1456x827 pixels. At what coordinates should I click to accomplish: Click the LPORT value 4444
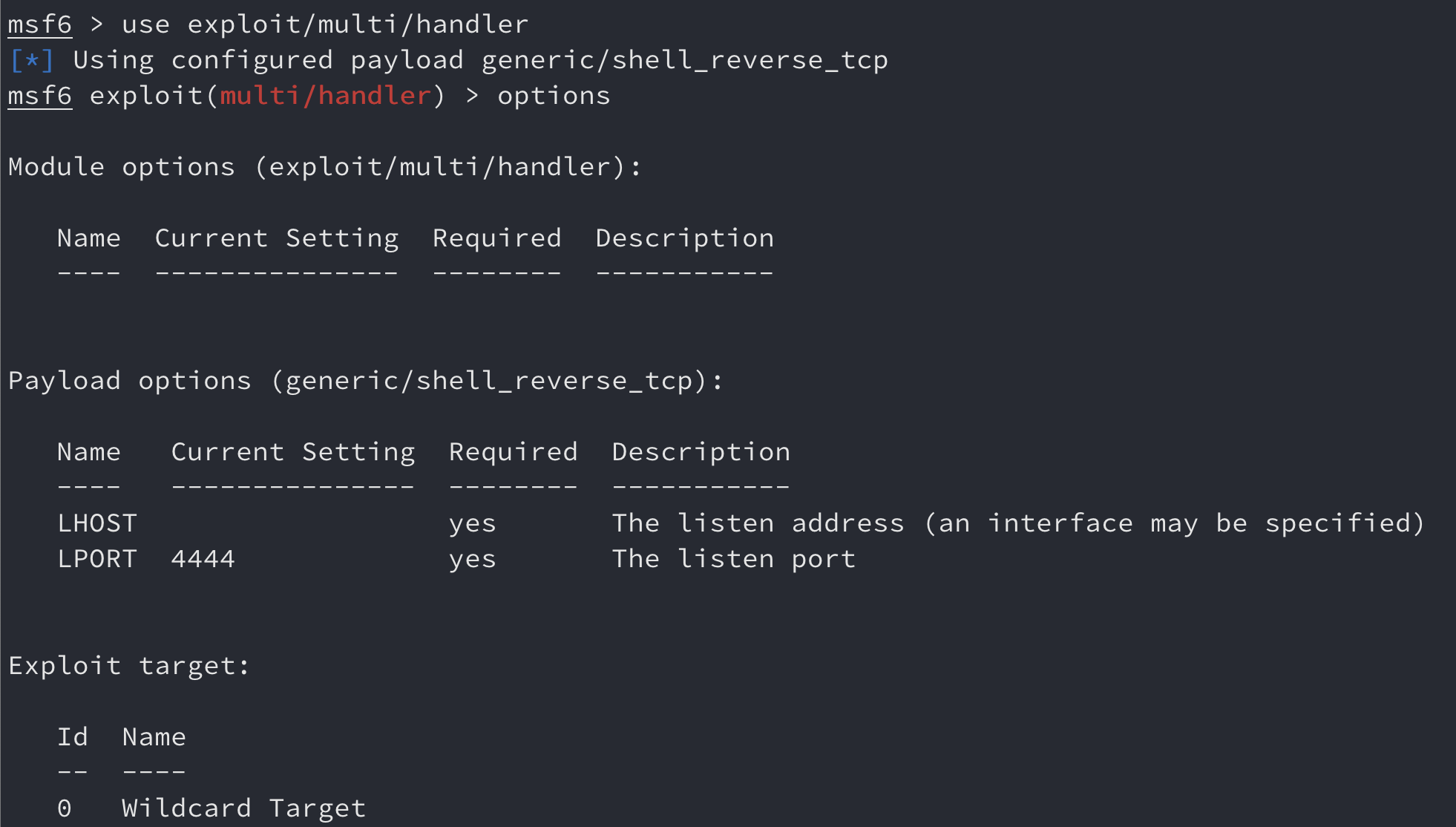click(203, 559)
